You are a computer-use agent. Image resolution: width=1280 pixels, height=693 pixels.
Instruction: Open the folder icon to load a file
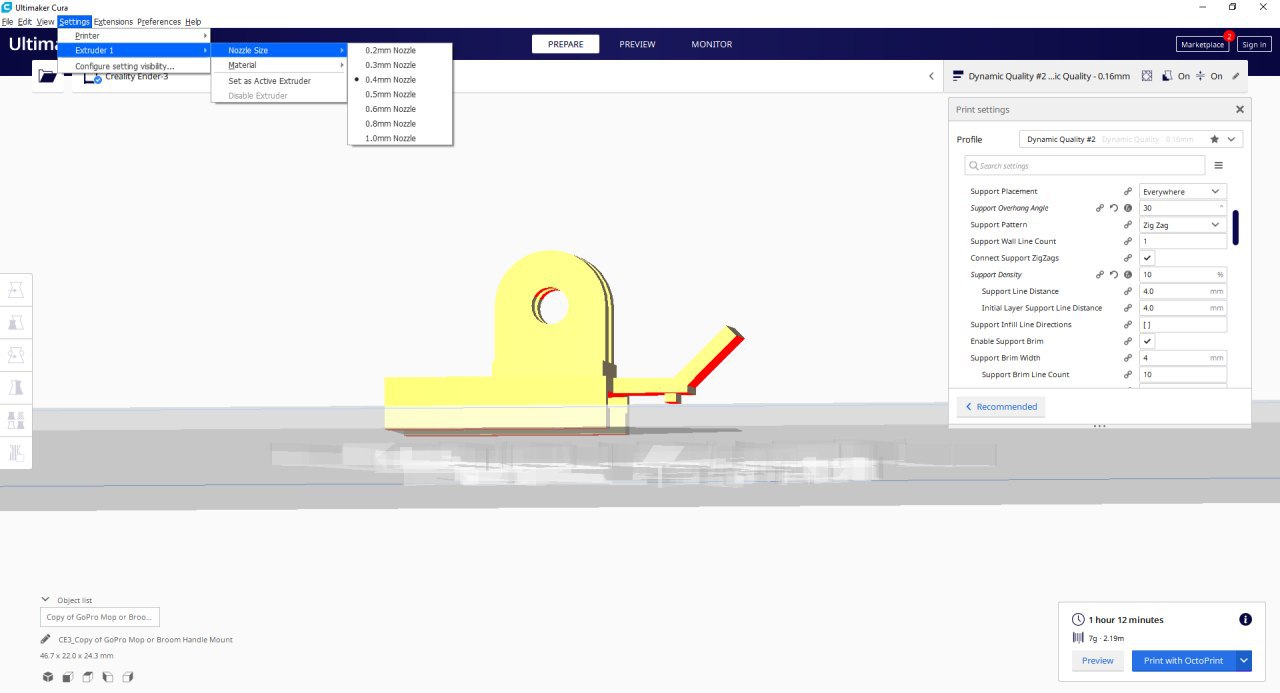(x=47, y=76)
